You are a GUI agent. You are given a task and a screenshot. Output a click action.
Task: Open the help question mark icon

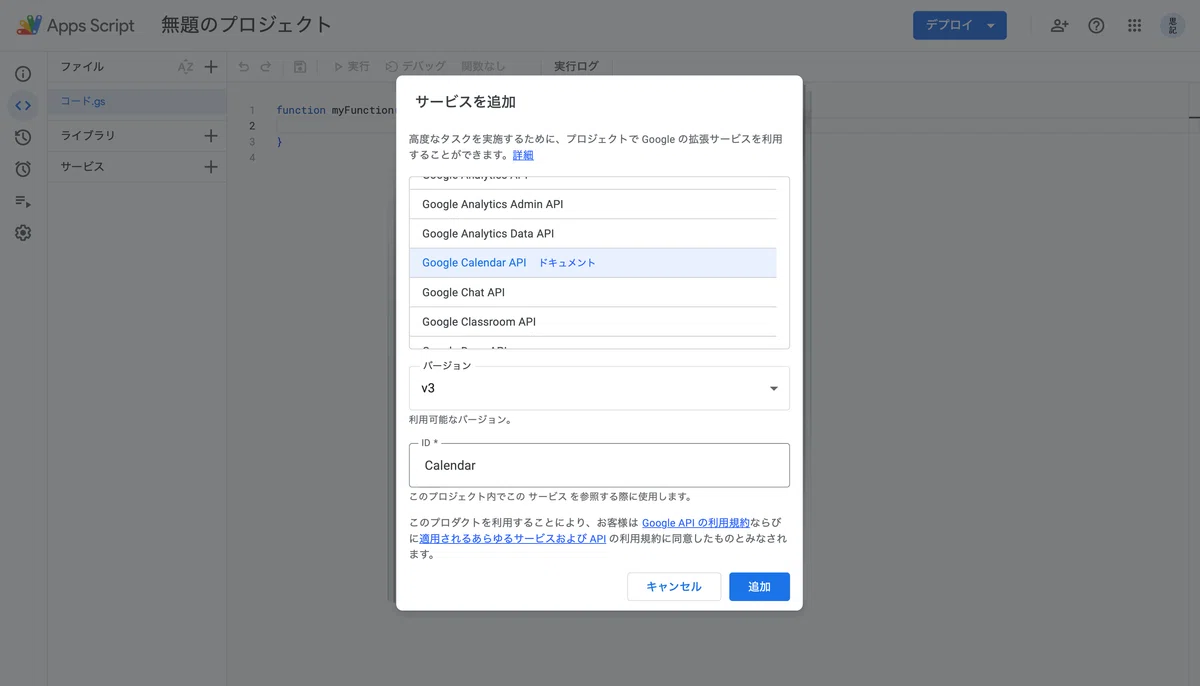point(1097,26)
